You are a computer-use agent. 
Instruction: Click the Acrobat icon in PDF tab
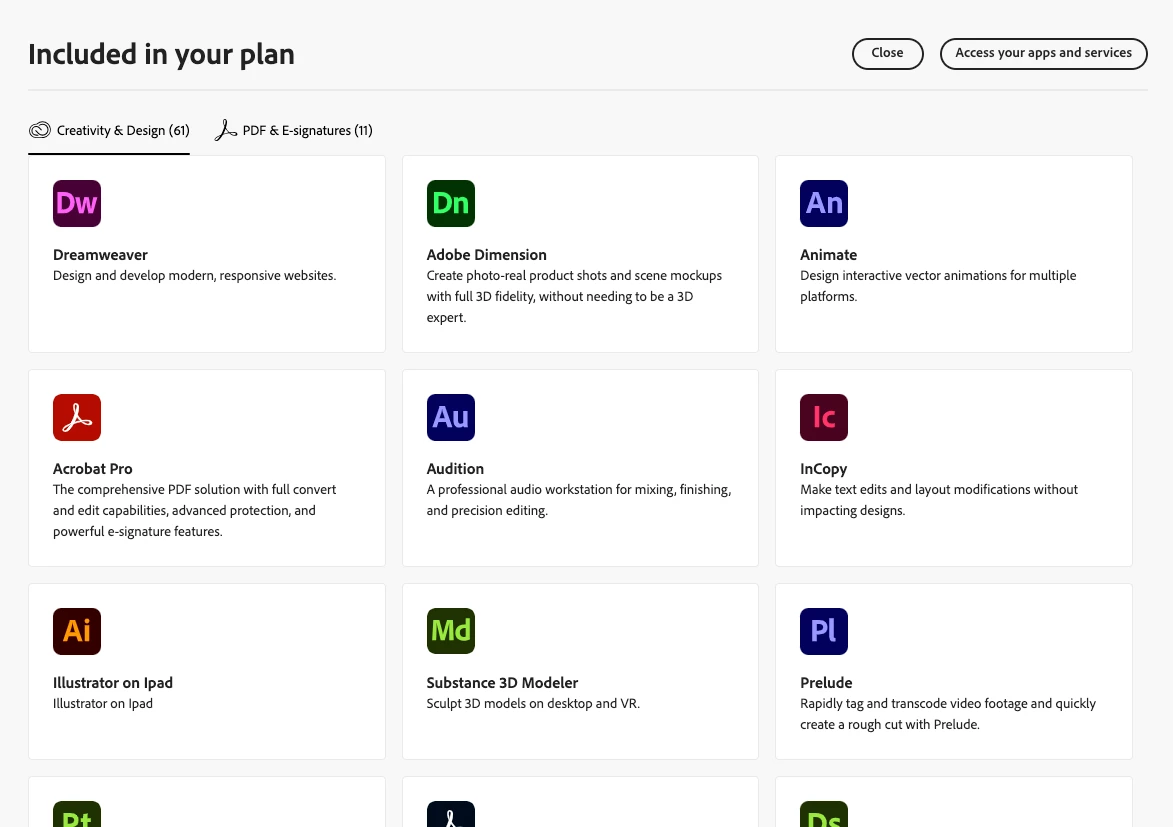225,130
